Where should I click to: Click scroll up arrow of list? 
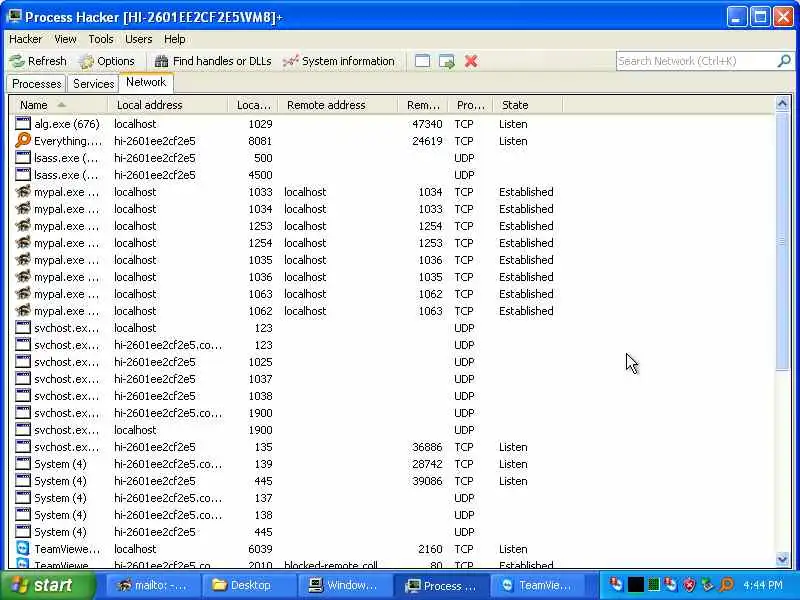pyautogui.click(x=782, y=104)
